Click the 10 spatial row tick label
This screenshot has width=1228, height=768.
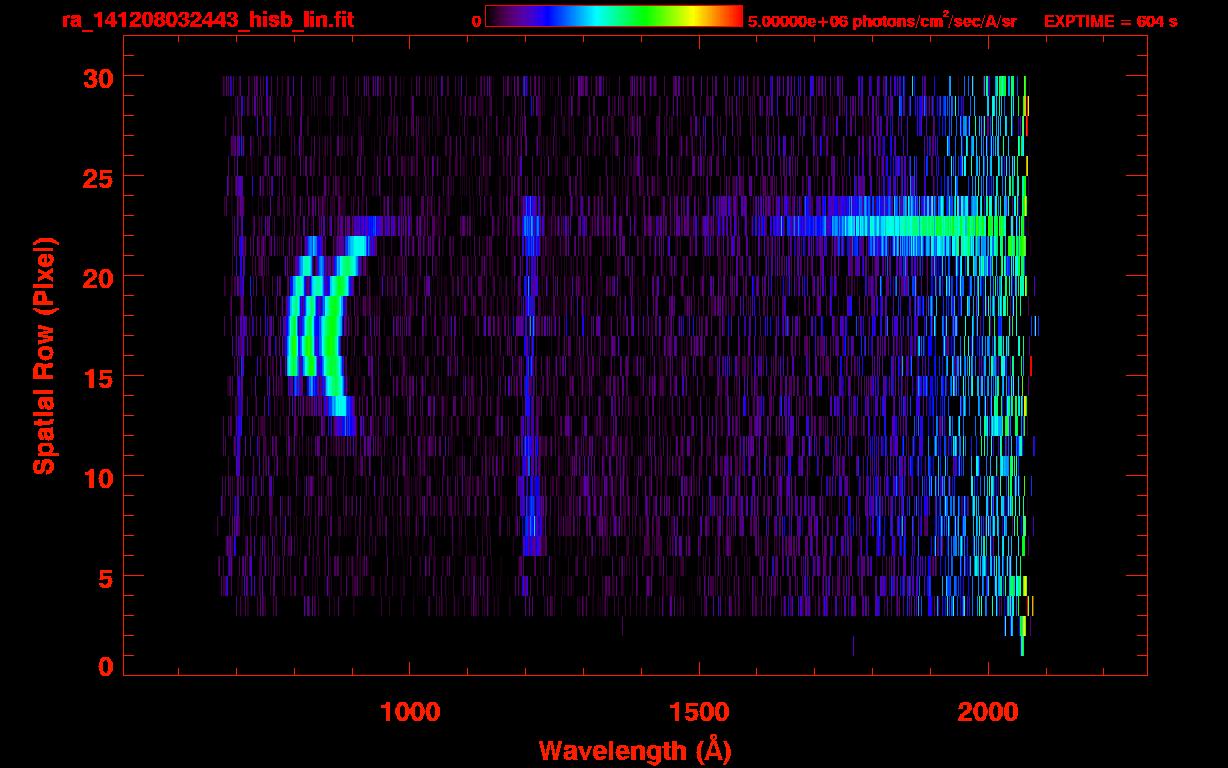coord(97,477)
